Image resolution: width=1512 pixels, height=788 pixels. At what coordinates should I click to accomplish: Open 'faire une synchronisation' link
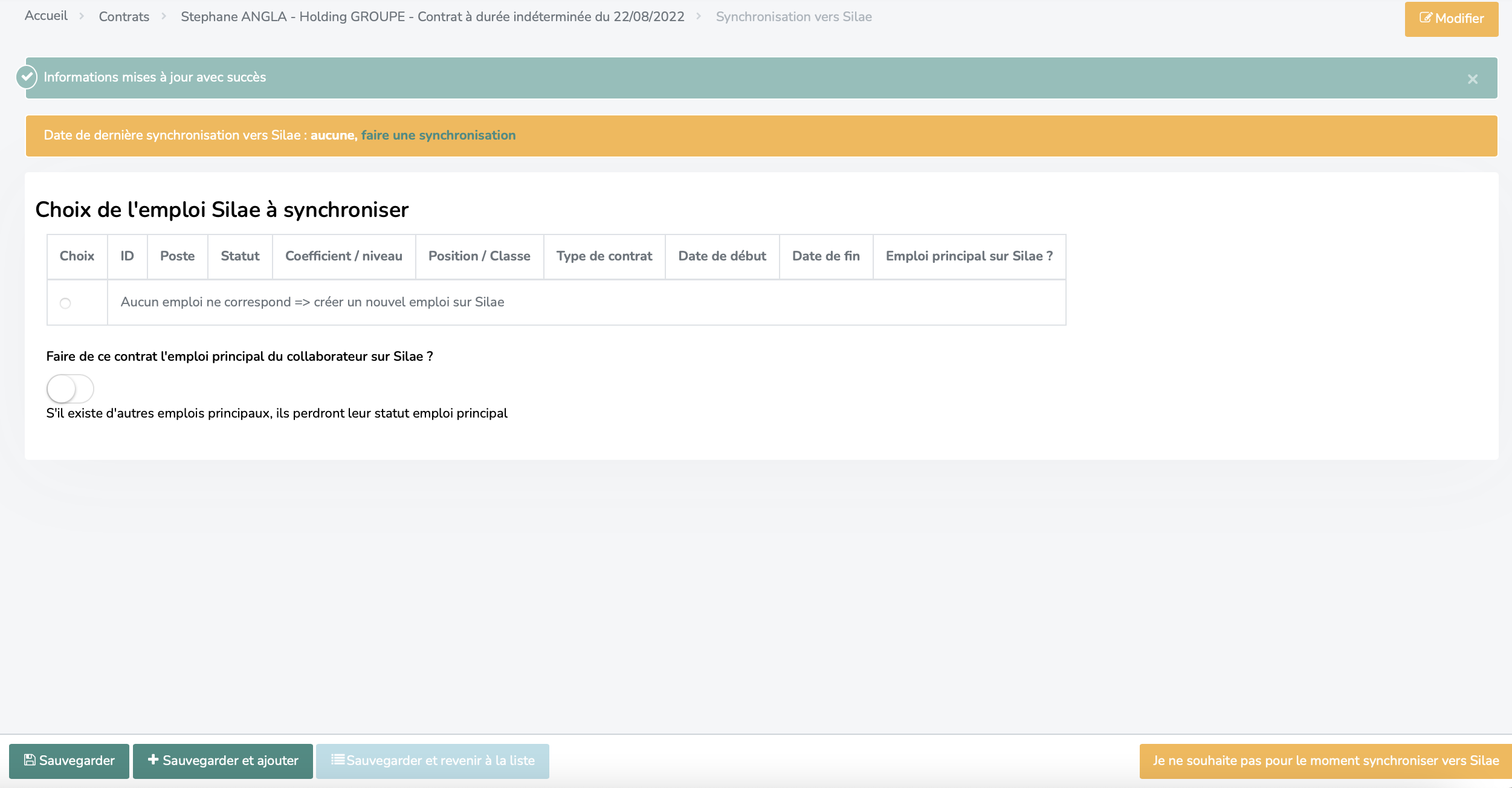coord(438,135)
